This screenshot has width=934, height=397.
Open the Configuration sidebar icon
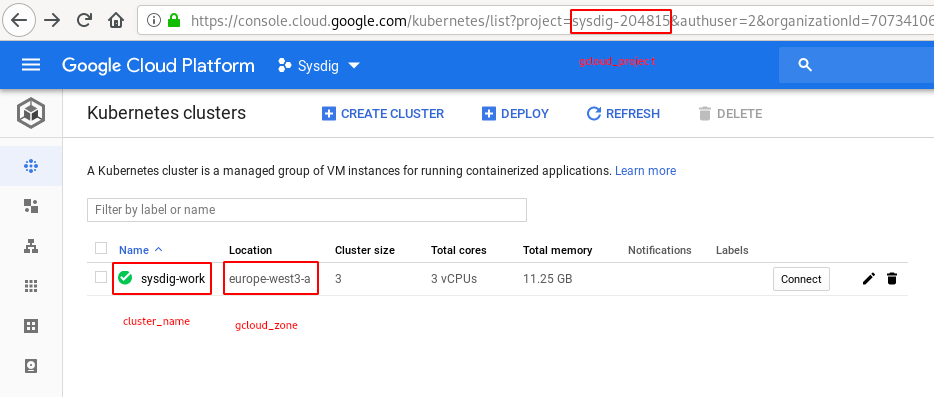pos(31,326)
